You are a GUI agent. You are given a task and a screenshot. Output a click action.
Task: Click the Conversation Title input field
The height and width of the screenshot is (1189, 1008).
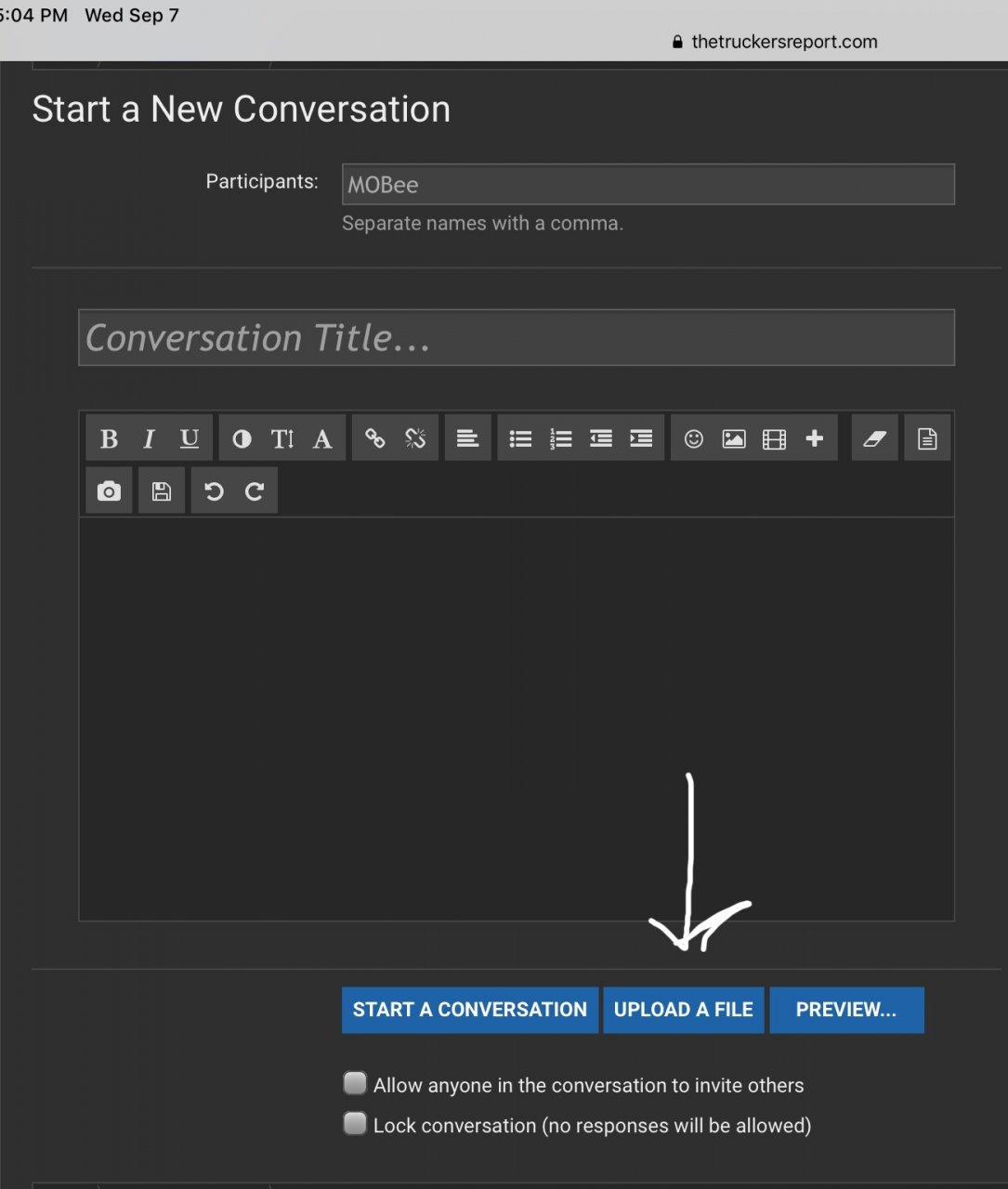pos(517,338)
